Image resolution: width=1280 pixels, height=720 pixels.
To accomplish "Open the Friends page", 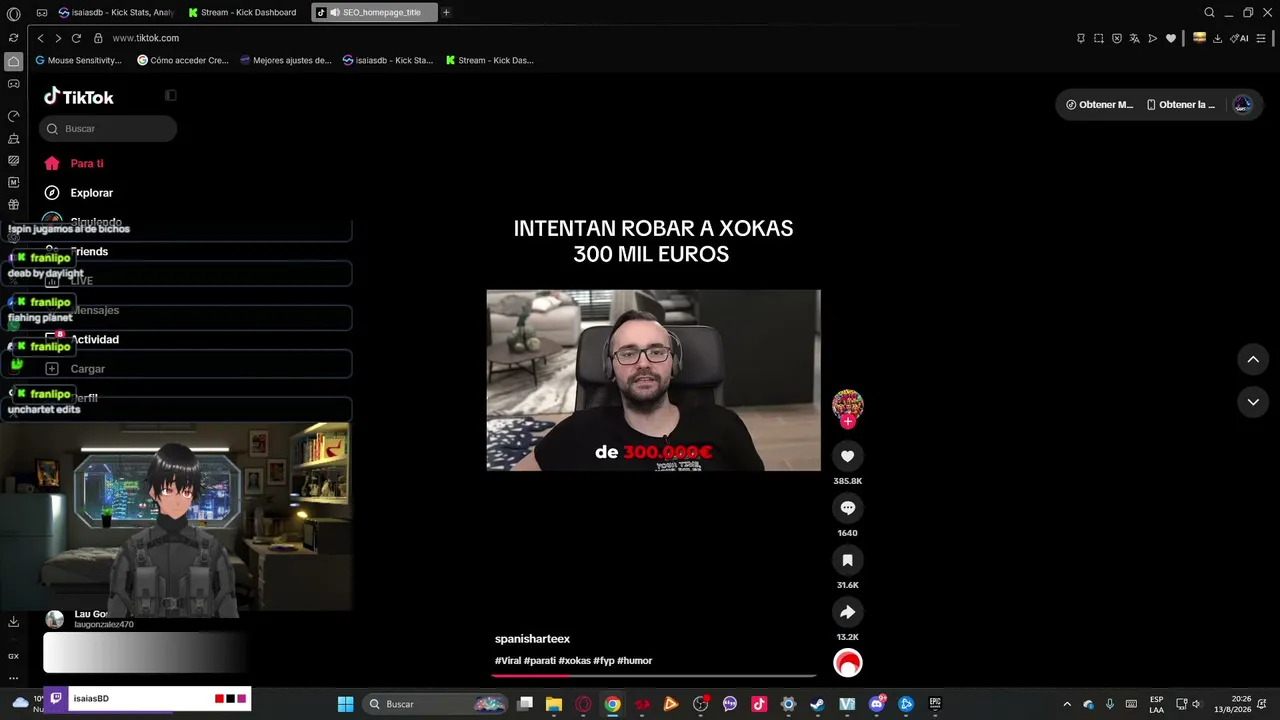I will 78,252.
